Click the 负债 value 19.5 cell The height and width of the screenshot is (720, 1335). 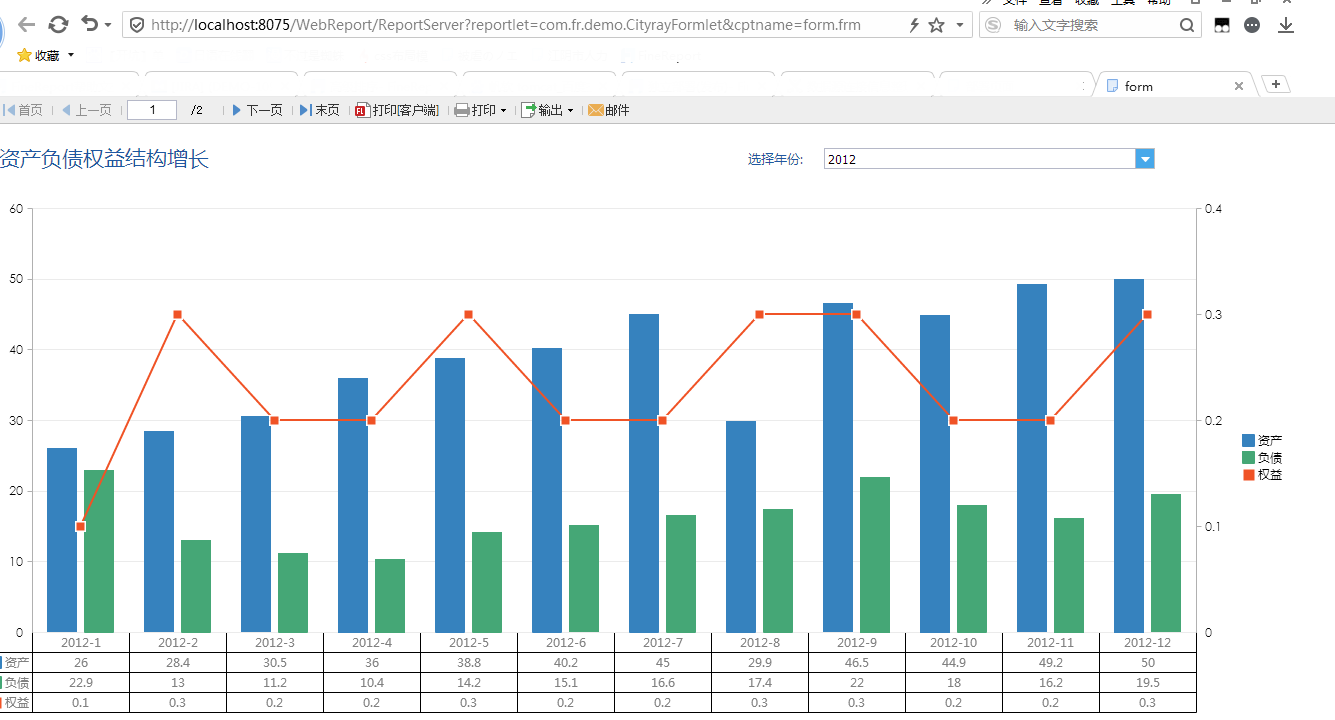[1148, 682]
